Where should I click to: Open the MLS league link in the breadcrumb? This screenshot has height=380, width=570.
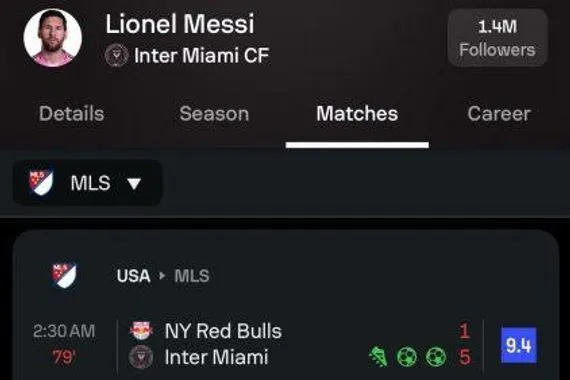[x=192, y=276]
